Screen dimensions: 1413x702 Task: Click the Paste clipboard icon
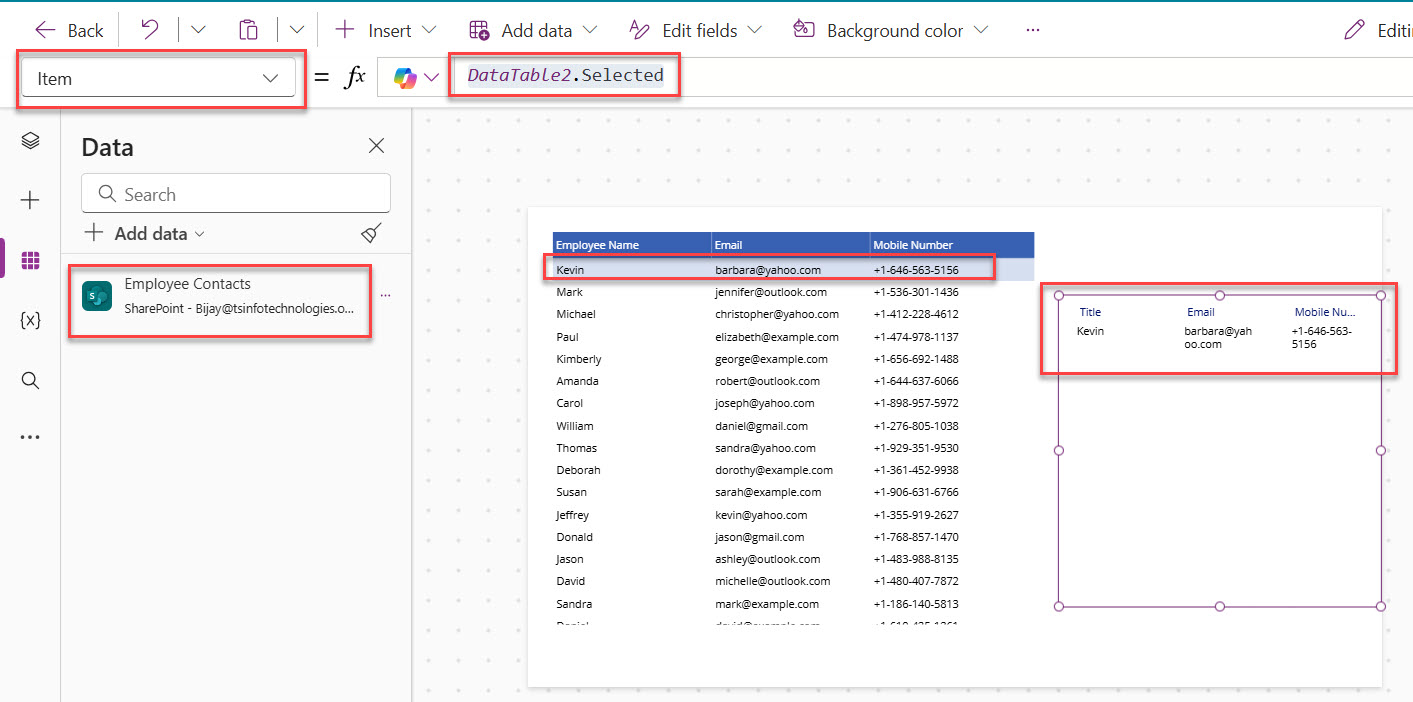click(248, 30)
